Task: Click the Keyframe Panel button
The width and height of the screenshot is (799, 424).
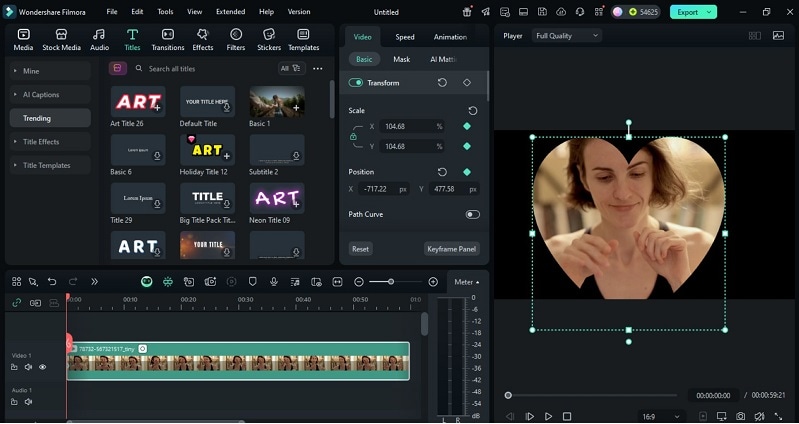Action: (452, 249)
